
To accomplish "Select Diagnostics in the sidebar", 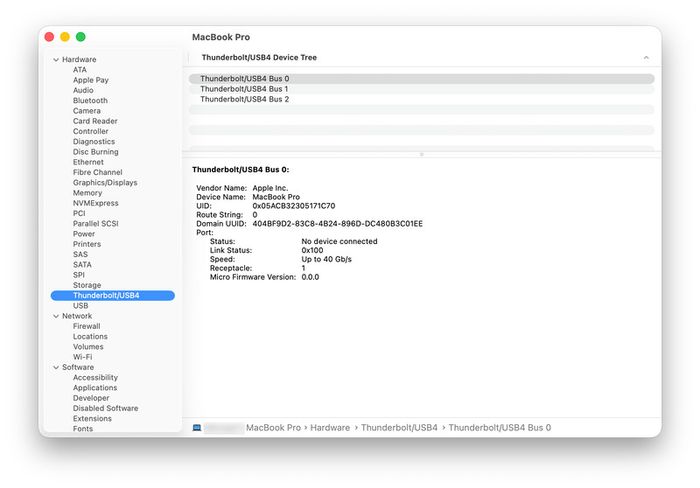I will tap(94, 142).
